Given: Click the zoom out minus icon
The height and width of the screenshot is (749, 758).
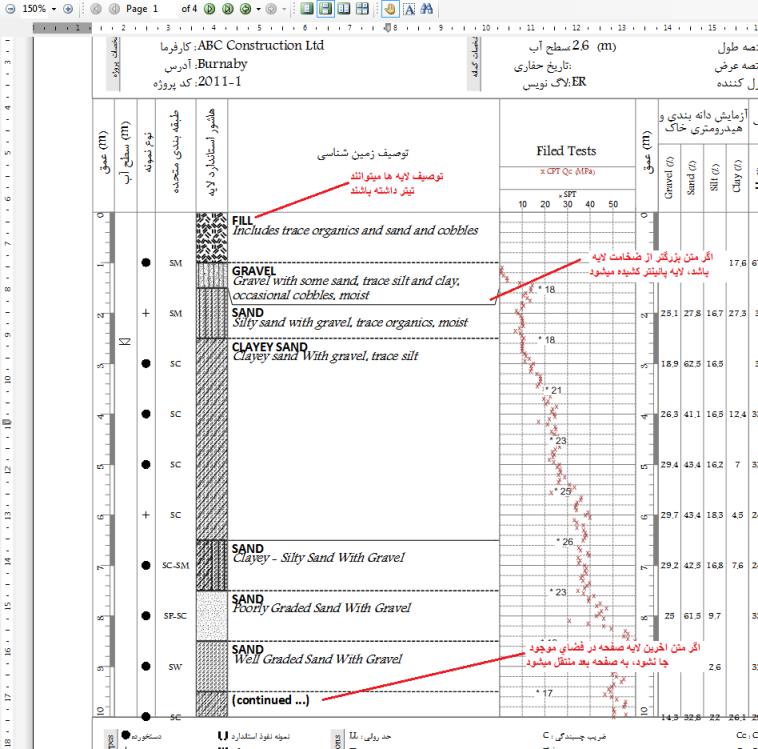Looking at the screenshot, I should [x=11, y=8].
